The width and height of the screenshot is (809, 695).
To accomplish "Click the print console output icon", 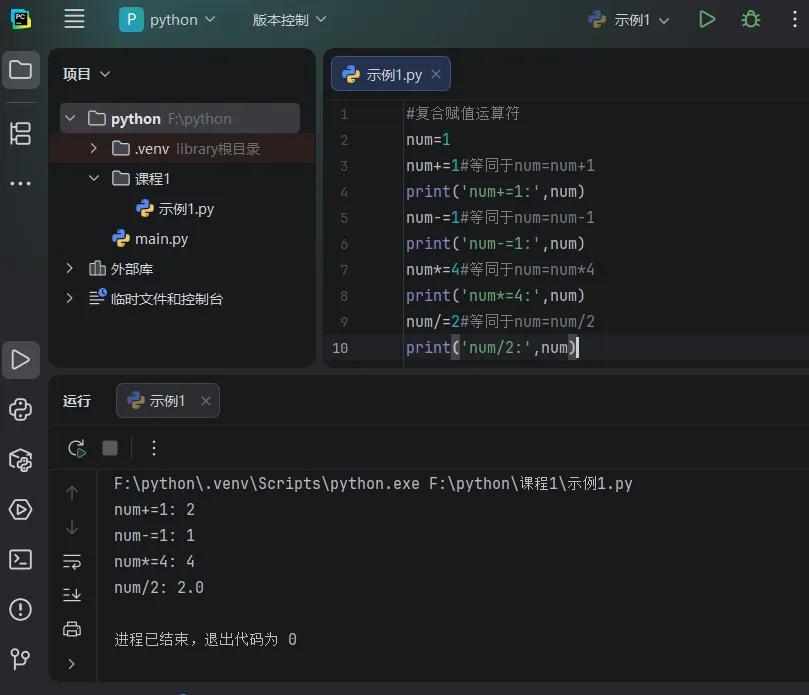I will coord(72,629).
